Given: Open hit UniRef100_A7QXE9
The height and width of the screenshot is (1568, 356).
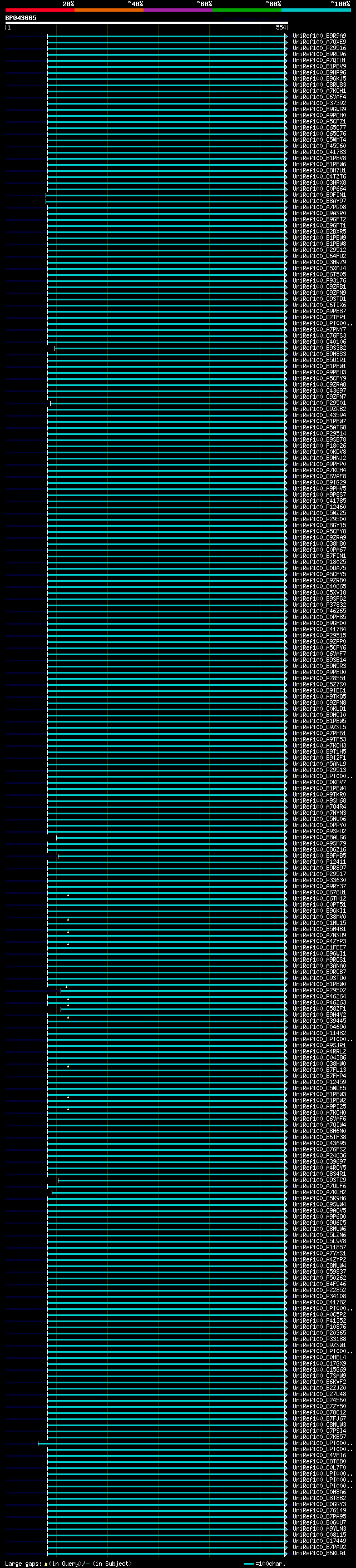Looking at the screenshot, I should point(319,42).
